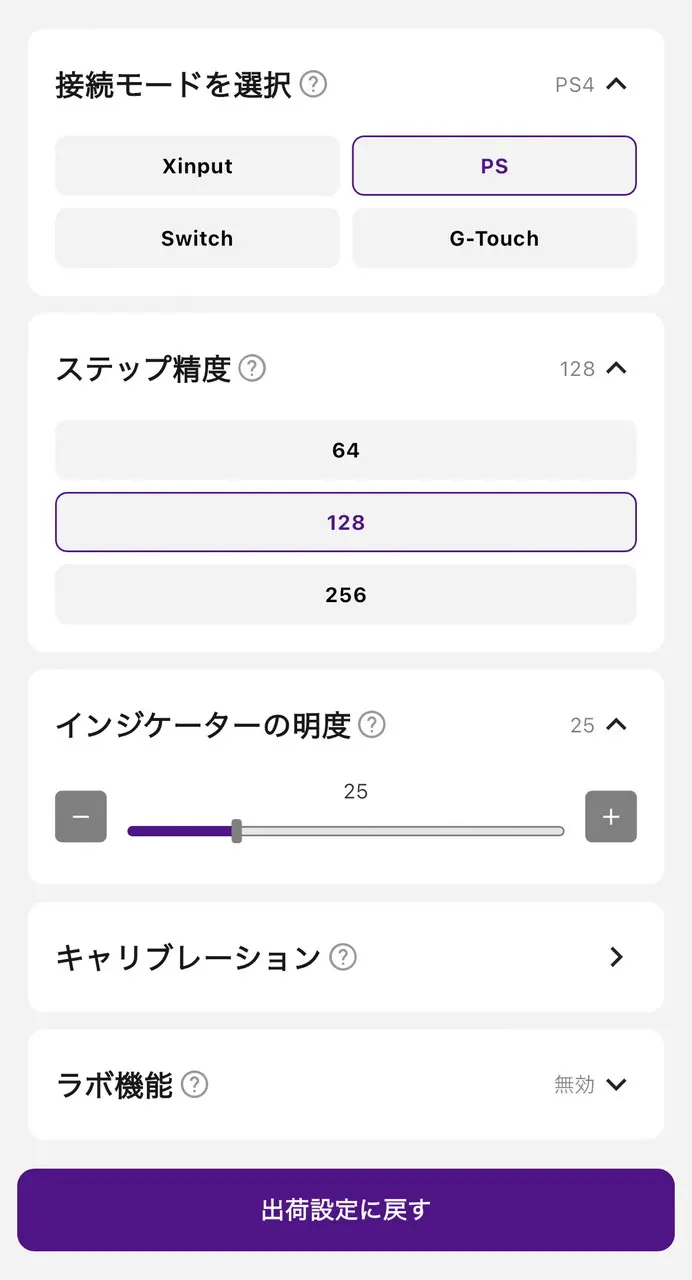Collapse the ステップ精度 section

(617, 368)
